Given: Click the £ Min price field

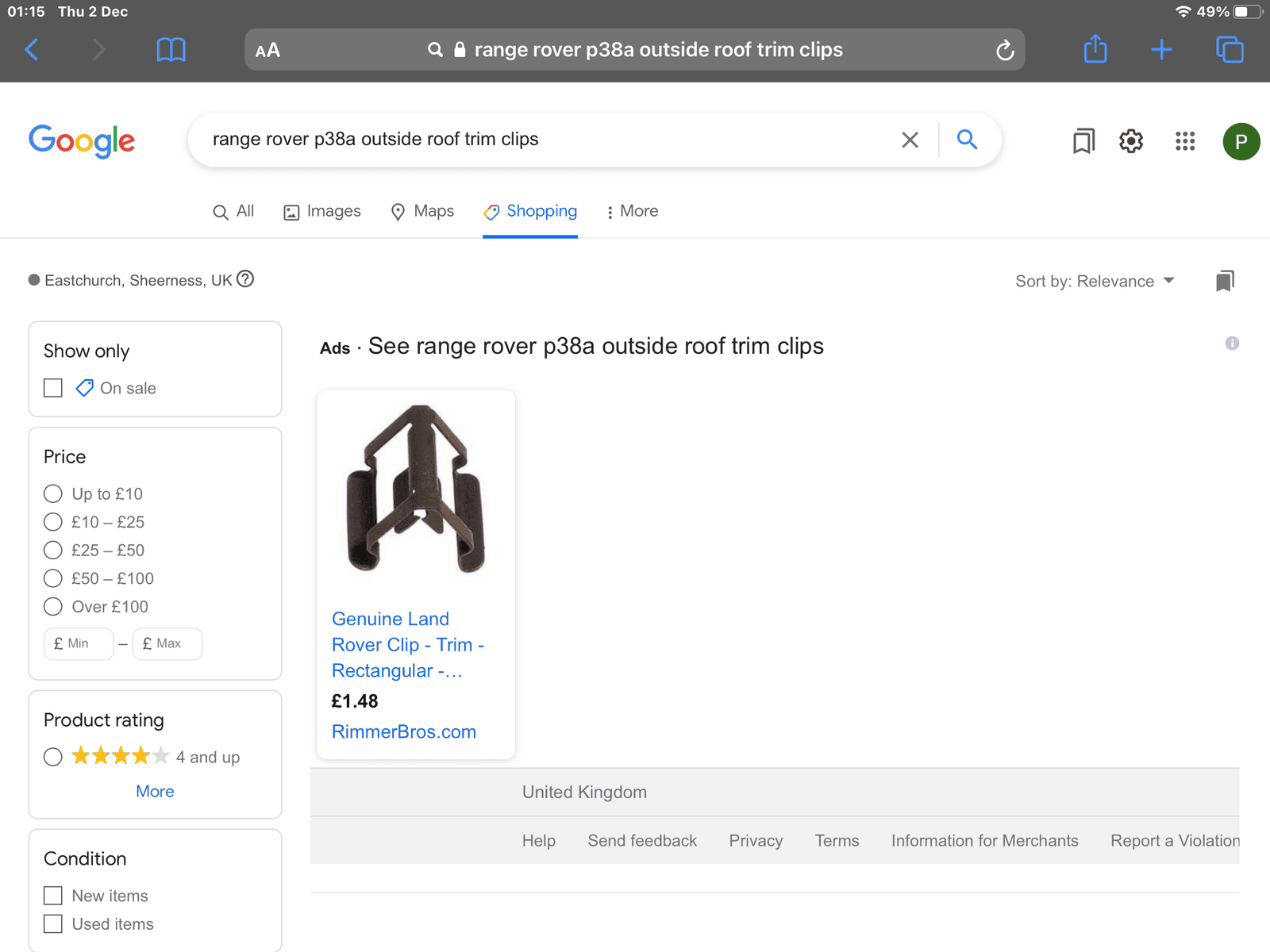Looking at the screenshot, I should (79, 643).
